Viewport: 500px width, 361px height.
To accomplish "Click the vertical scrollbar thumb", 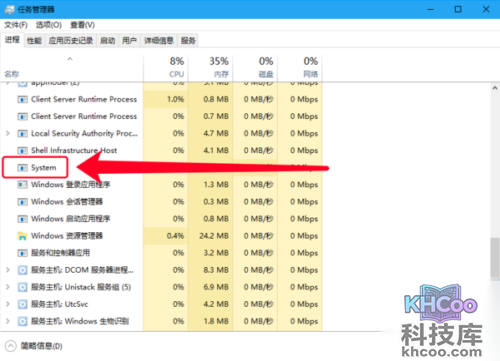I will click(x=495, y=258).
